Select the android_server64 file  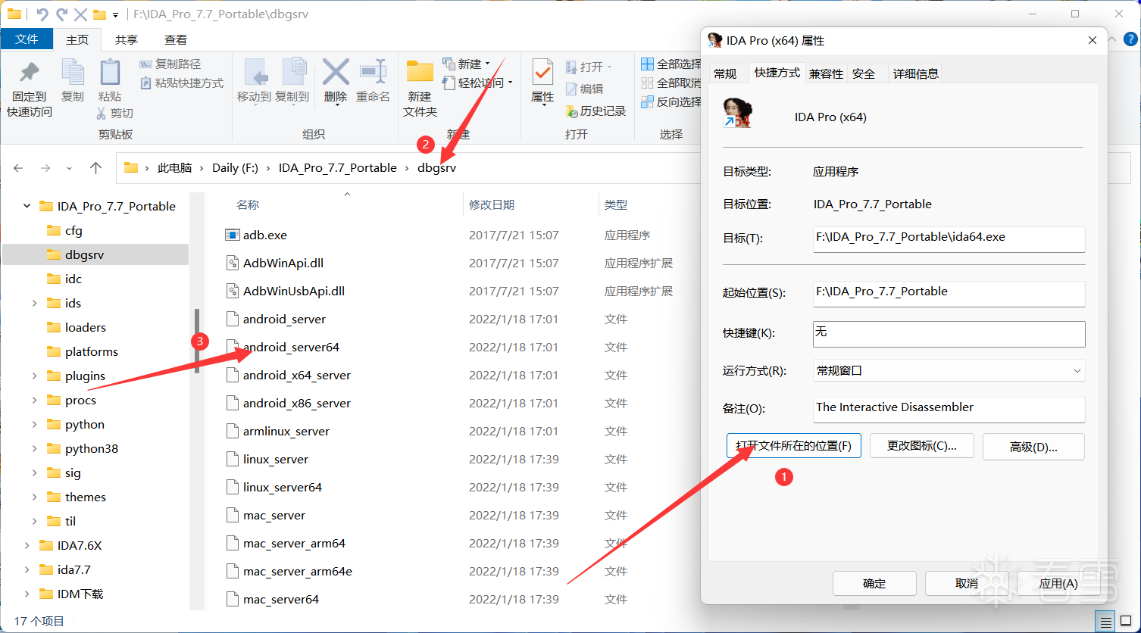pos(291,347)
